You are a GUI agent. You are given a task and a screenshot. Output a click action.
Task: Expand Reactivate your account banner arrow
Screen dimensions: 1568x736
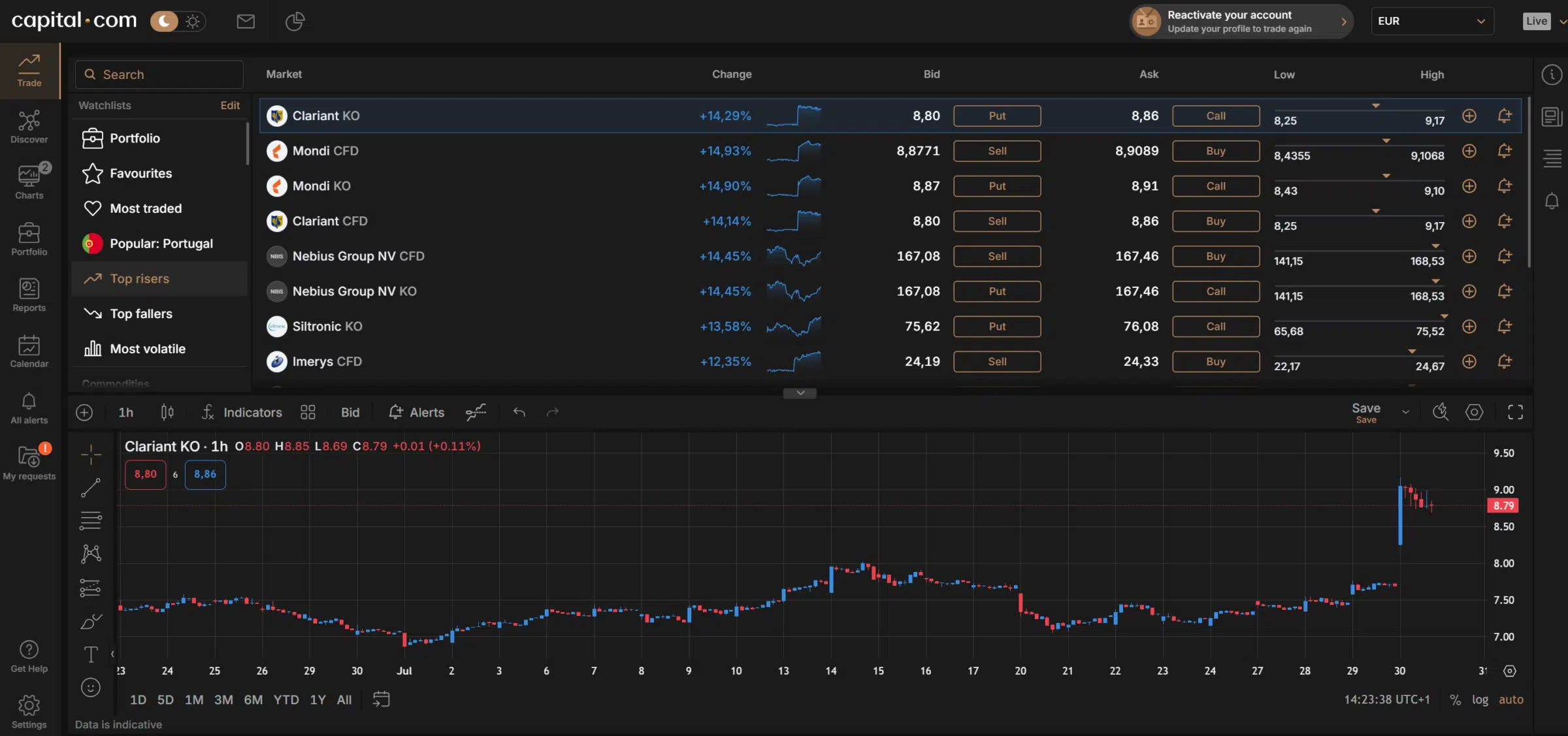[x=1344, y=22]
